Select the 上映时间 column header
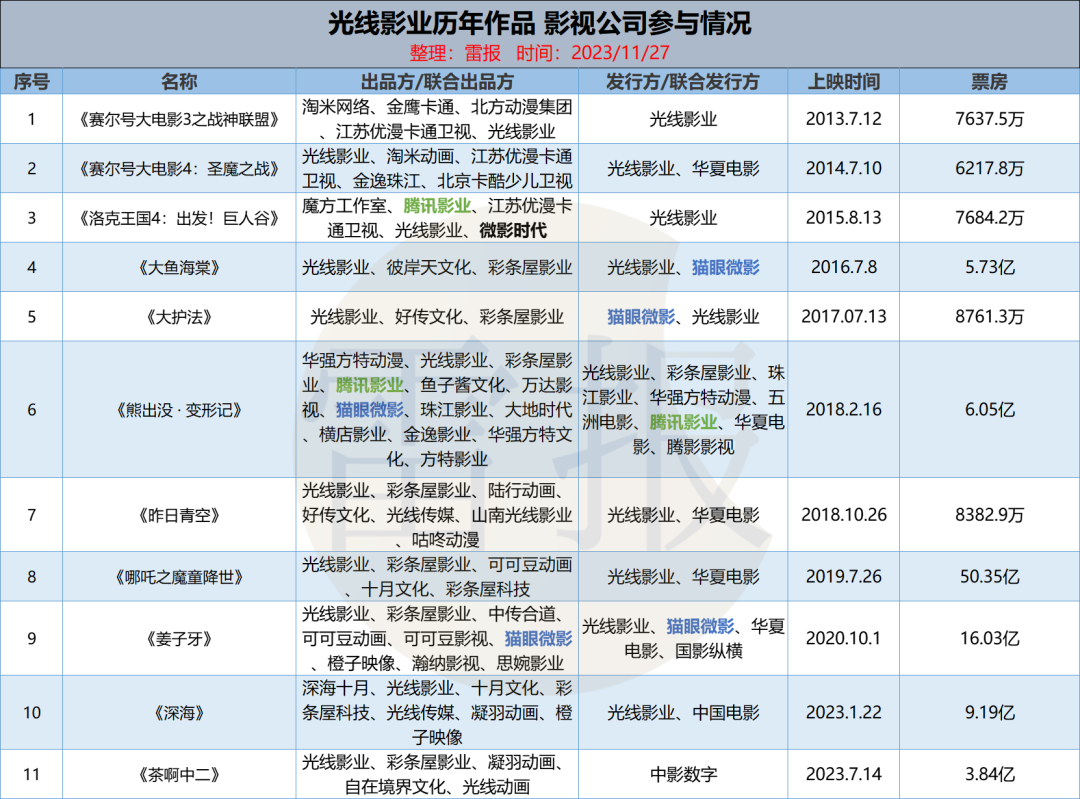The width and height of the screenshot is (1080, 799). point(842,82)
